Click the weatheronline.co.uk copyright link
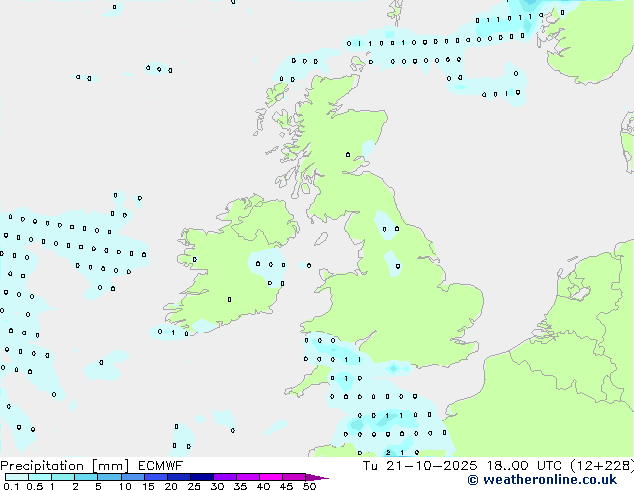Viewport: 634px width, 490px height. (x=542, y=480)
